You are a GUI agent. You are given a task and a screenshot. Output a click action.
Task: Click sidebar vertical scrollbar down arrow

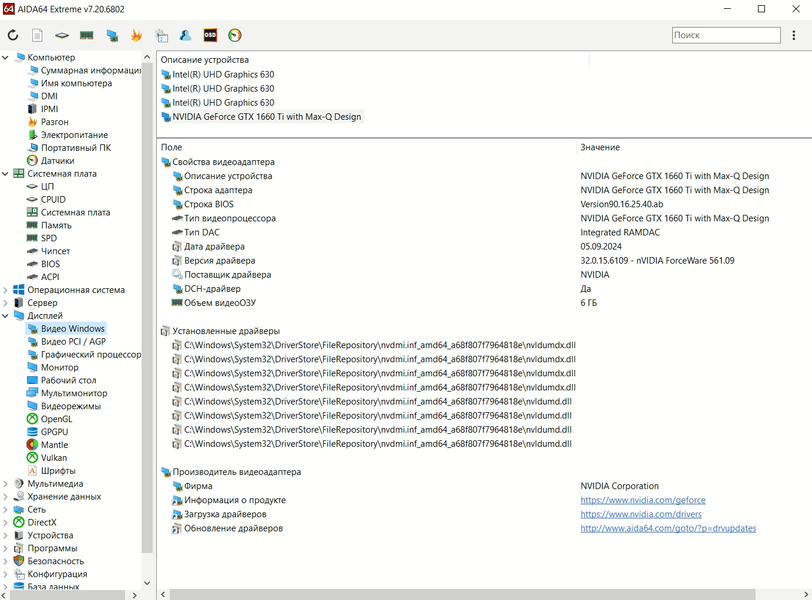point(147,582)
